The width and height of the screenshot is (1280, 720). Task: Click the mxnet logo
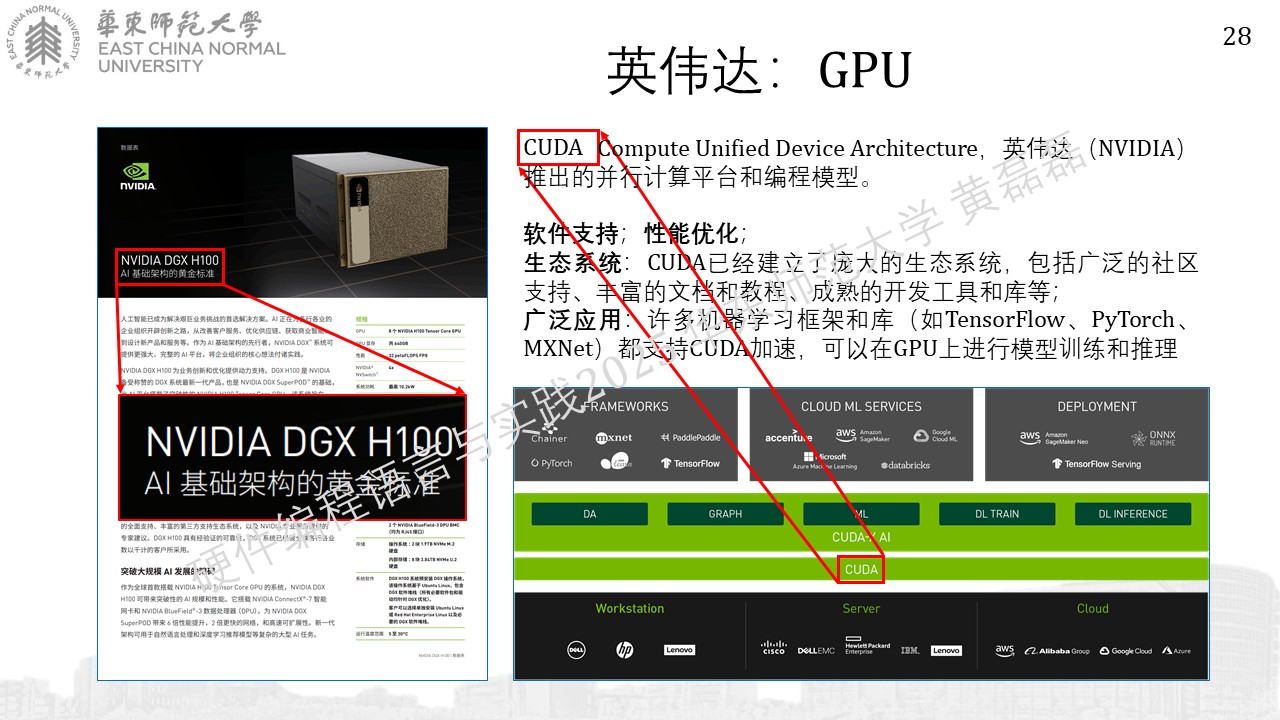[614, 438]
